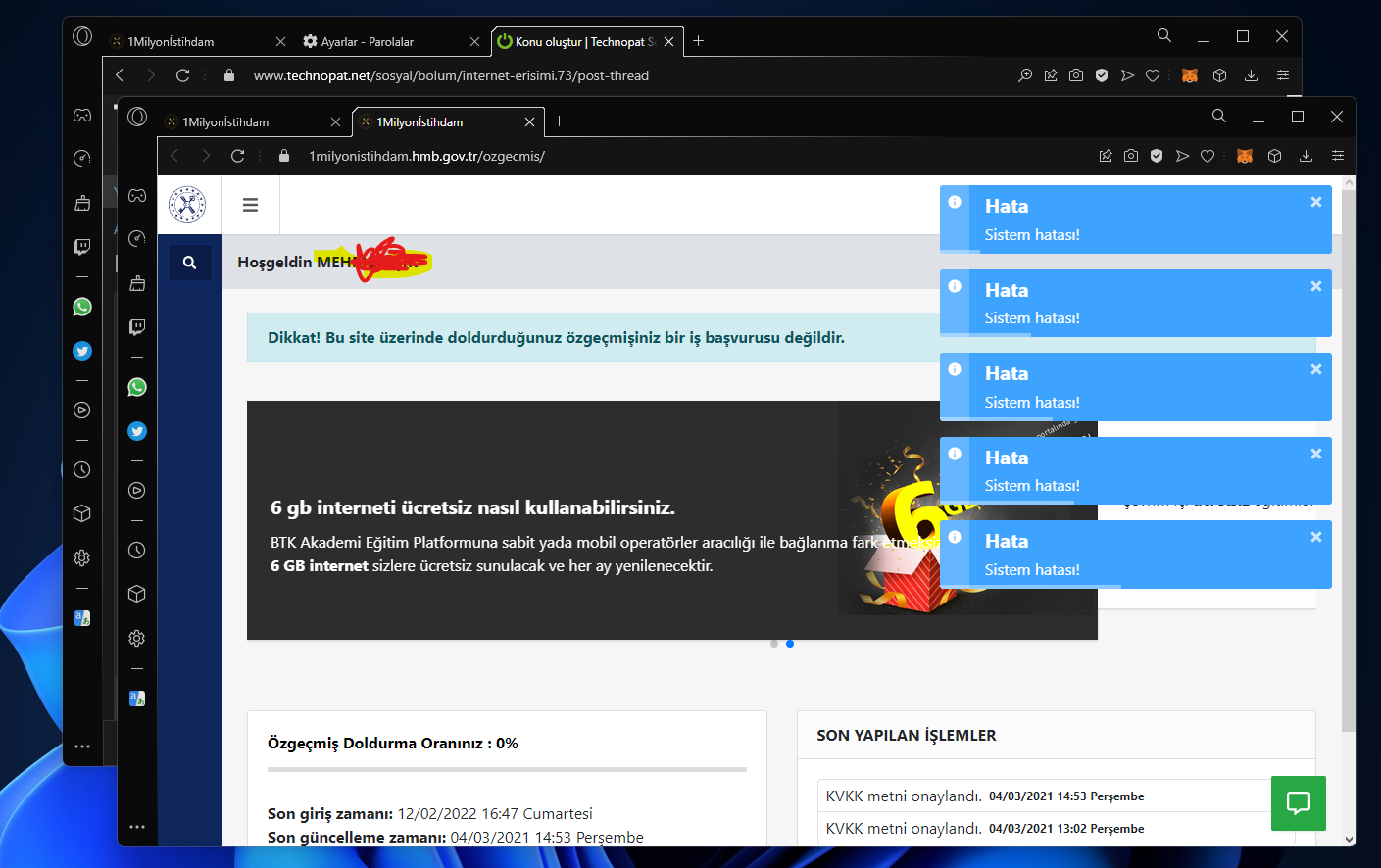Expand the hamburger menu on the page

[250, 204]
